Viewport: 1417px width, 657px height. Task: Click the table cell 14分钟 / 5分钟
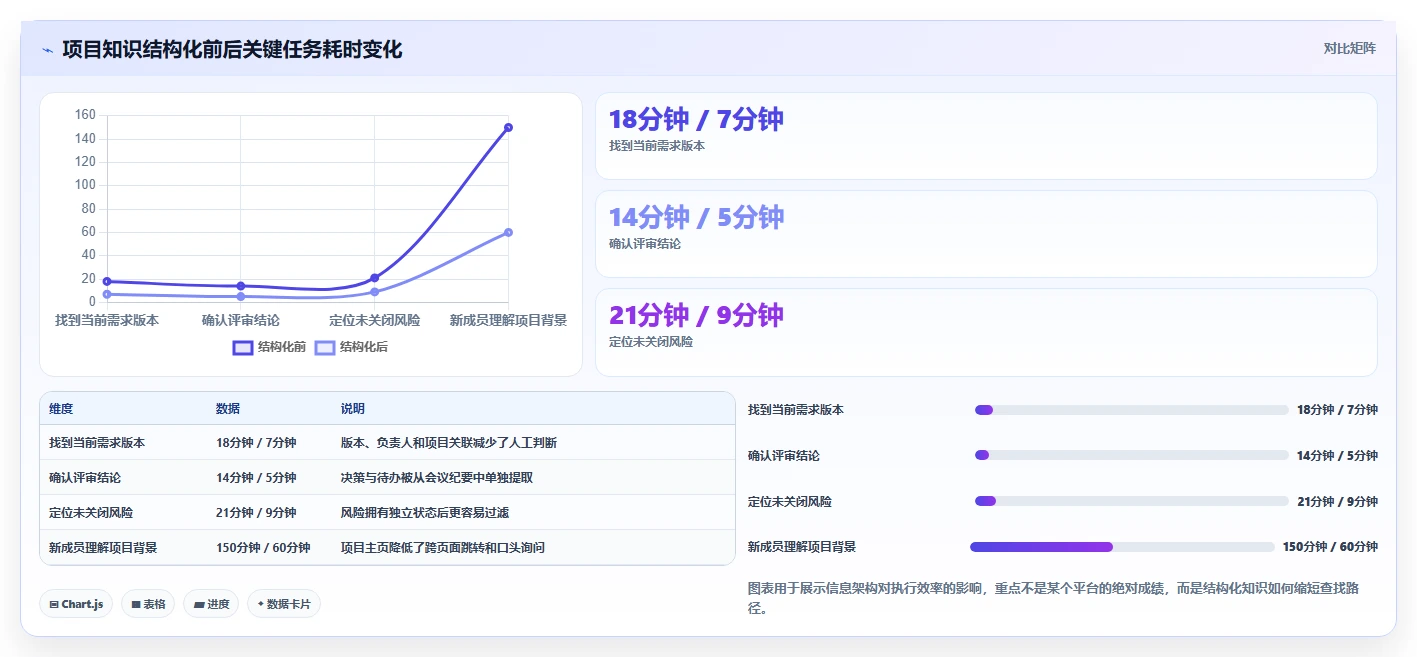tap(256, 478)
